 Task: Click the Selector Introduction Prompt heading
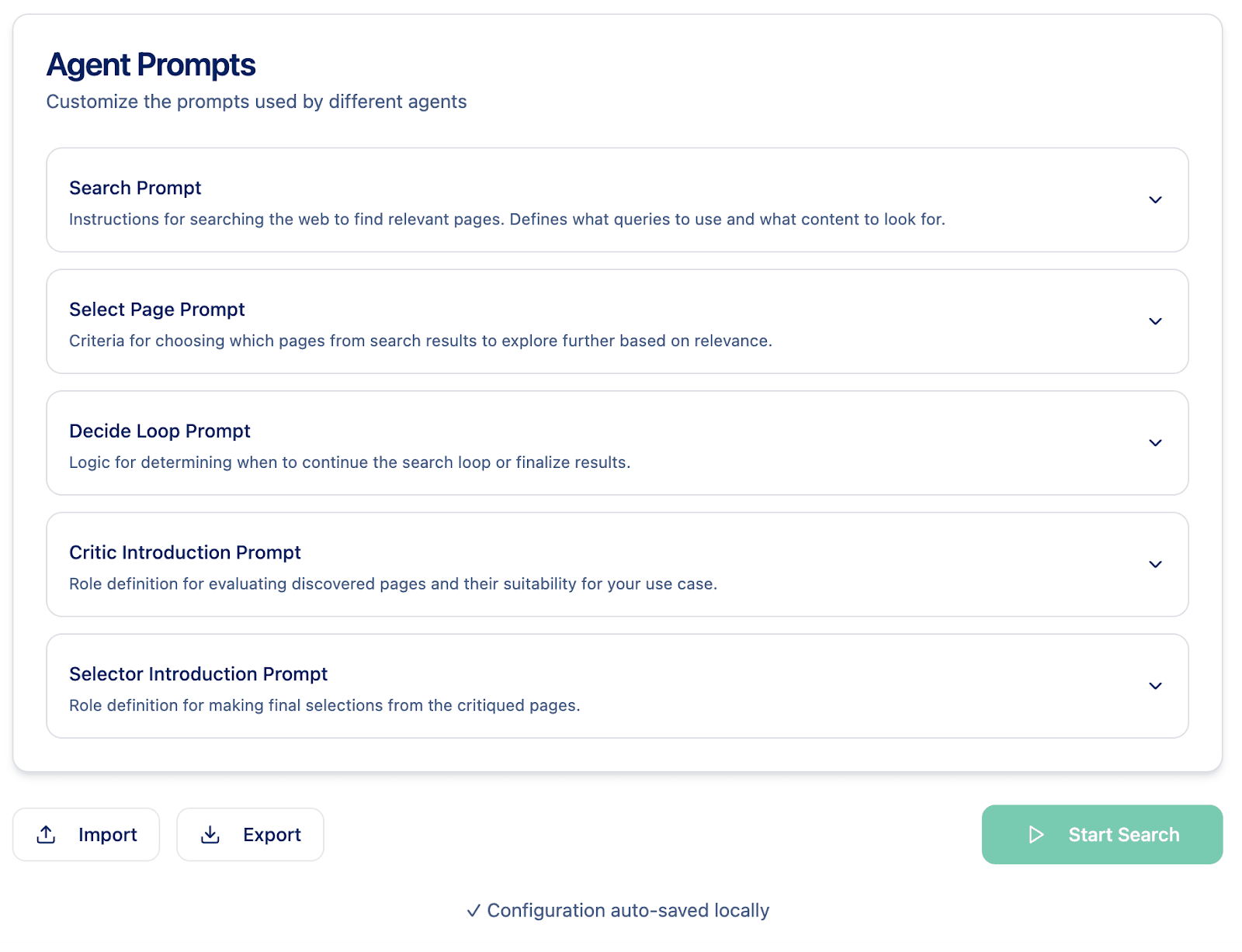(x=198, y=674)
